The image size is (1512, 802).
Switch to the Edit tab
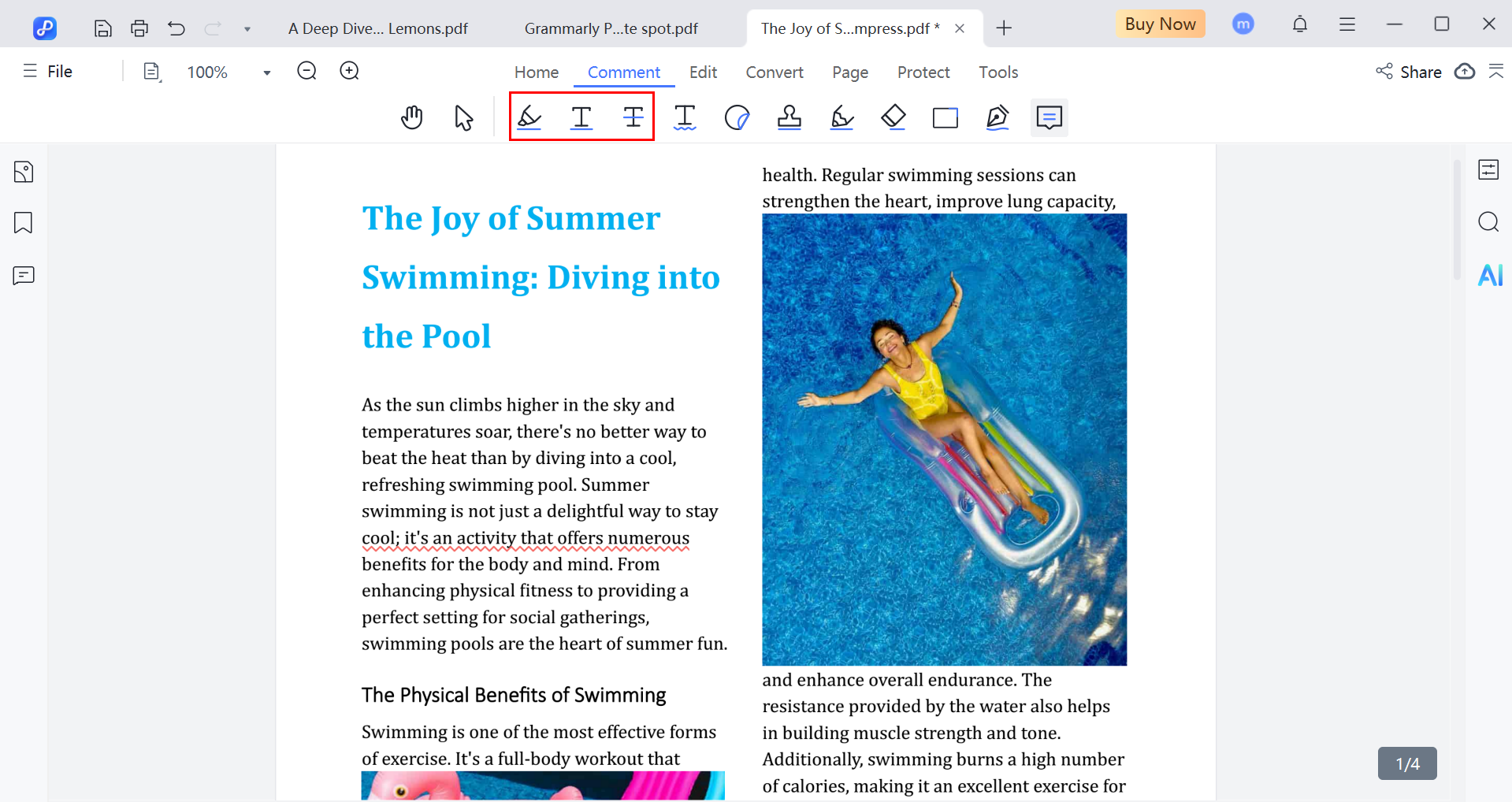(702, 72)
